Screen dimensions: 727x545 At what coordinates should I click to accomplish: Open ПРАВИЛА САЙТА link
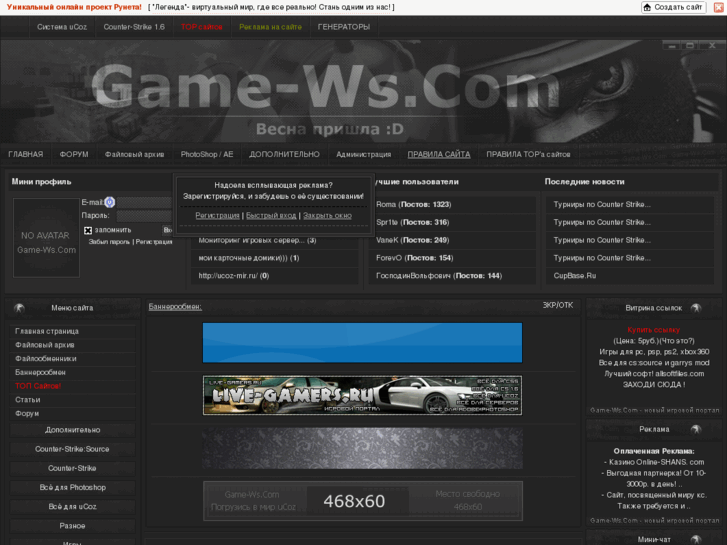pos(439,154)
